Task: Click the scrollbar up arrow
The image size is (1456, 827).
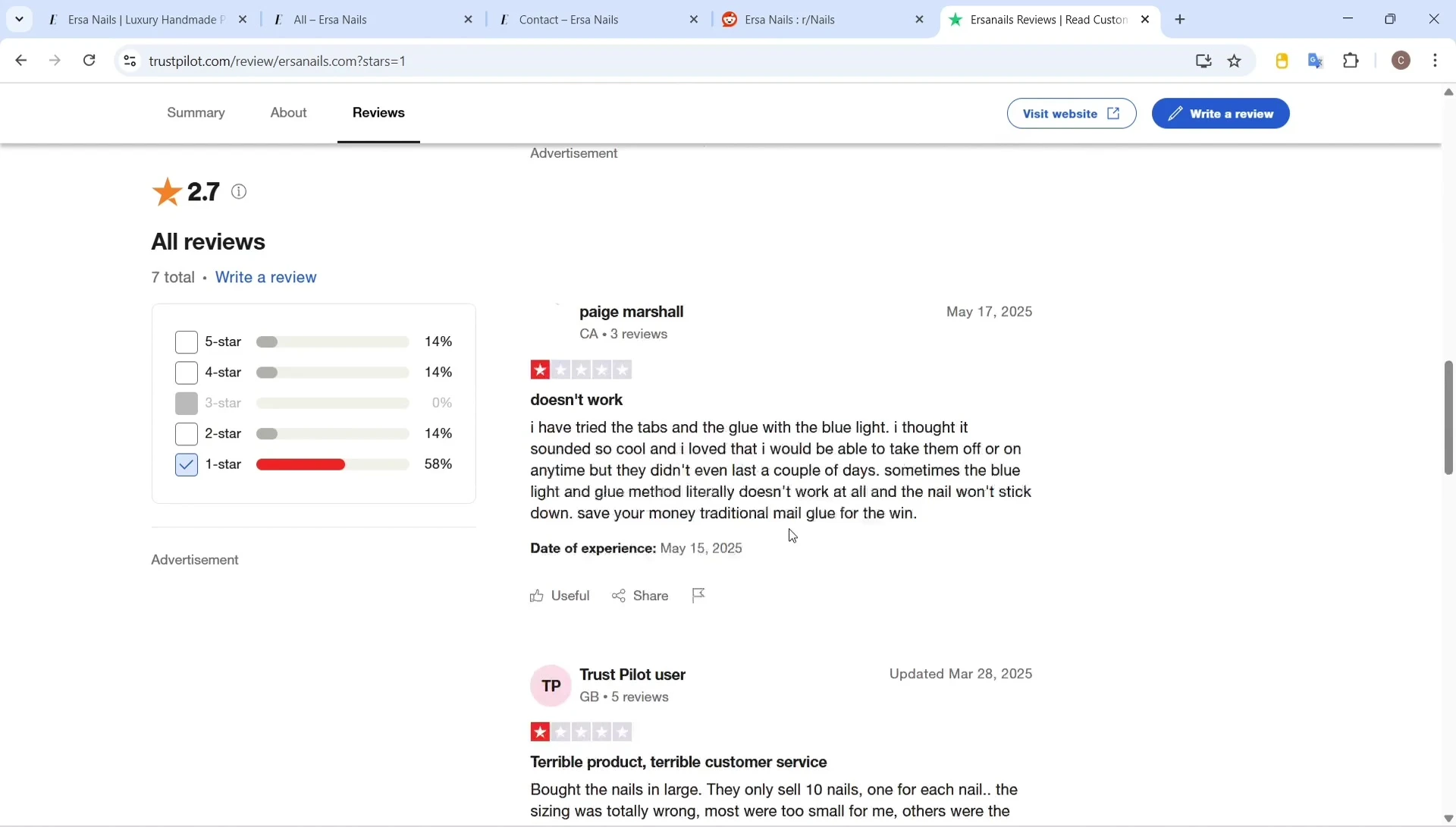Action: 1448,93
